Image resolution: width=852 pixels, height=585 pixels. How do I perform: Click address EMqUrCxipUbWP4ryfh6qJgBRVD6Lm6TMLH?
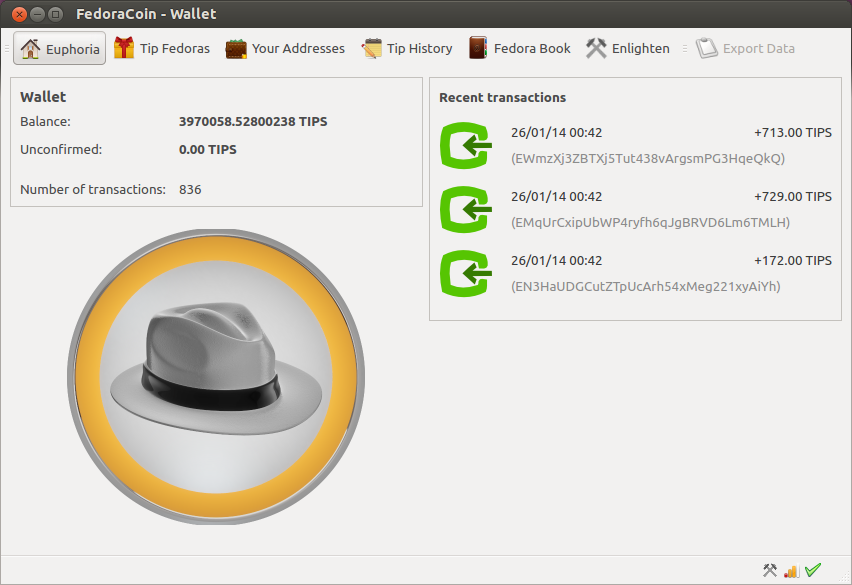pos(650,223)
